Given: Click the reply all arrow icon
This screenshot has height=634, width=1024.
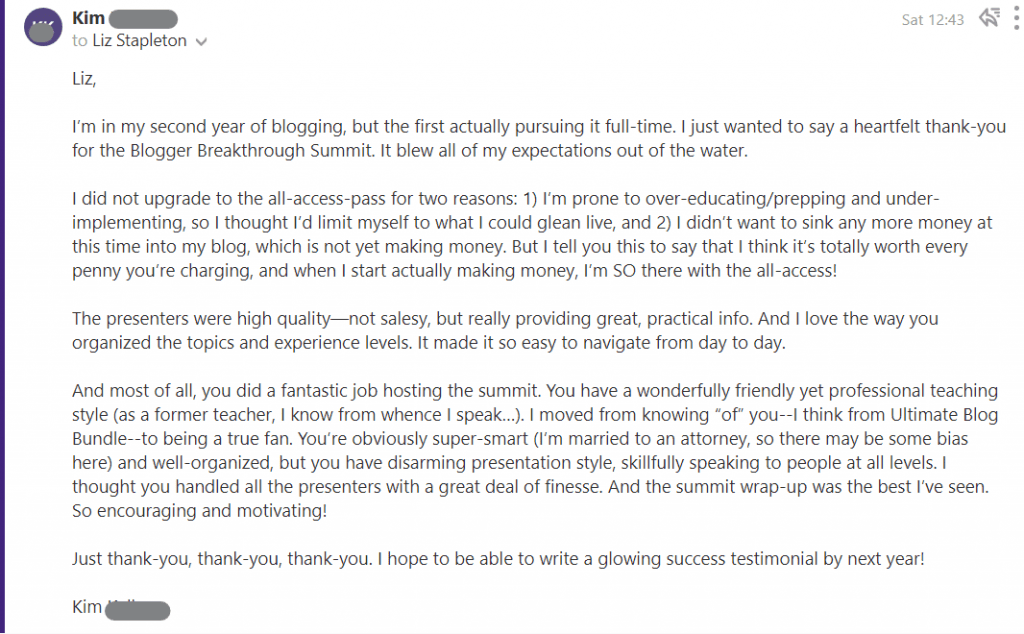Looking at the screenshot, I should coord(989,18).
